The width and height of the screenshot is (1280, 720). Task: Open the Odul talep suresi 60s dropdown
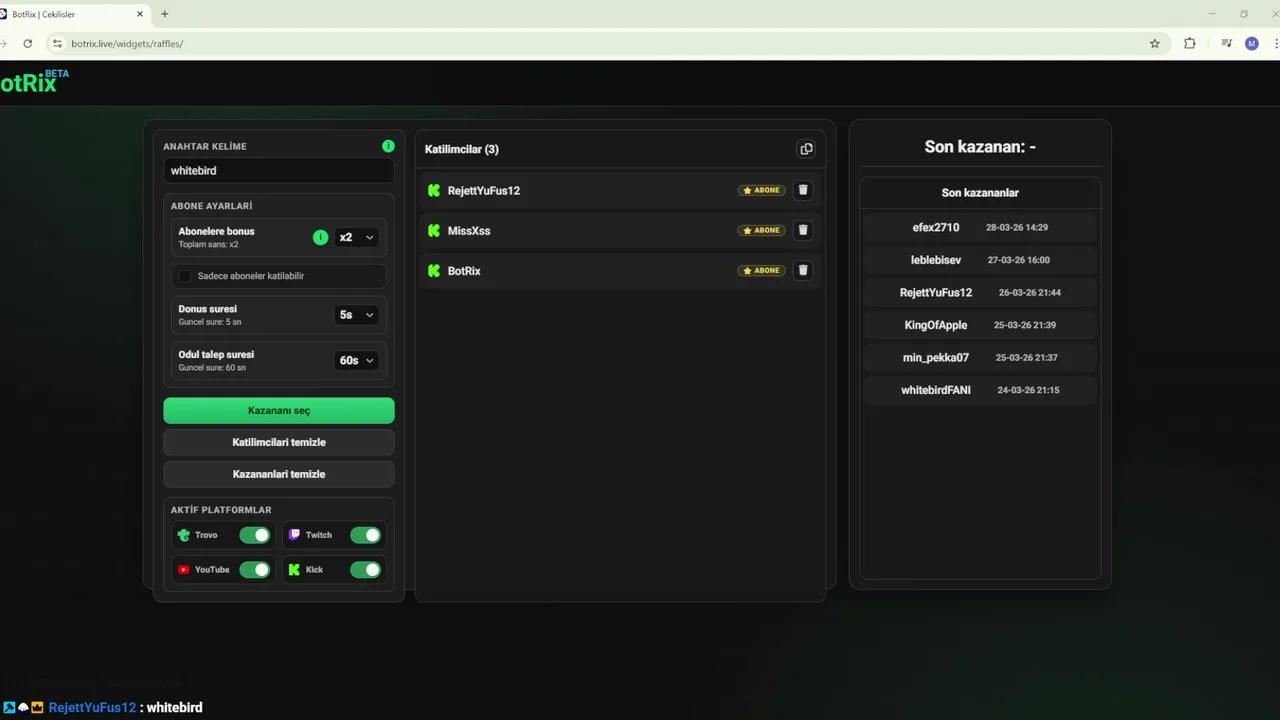(356, 361)
